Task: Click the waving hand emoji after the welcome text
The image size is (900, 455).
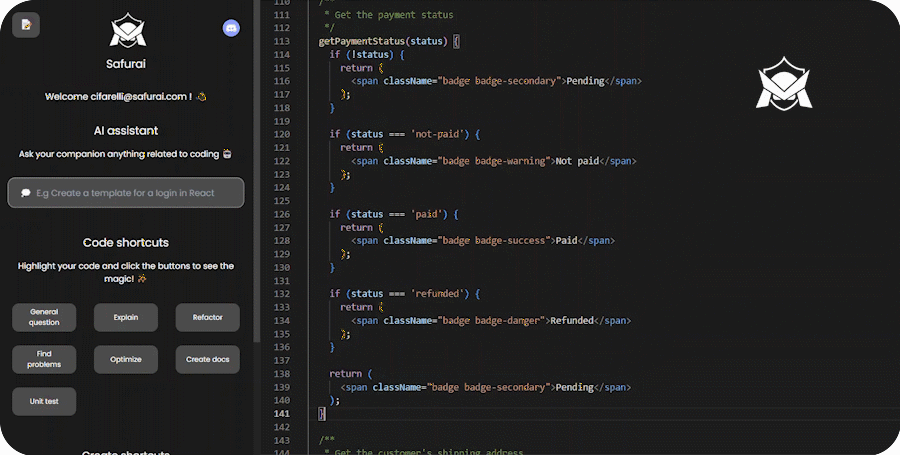Action: pyautogui.click(x=200, y=97)
